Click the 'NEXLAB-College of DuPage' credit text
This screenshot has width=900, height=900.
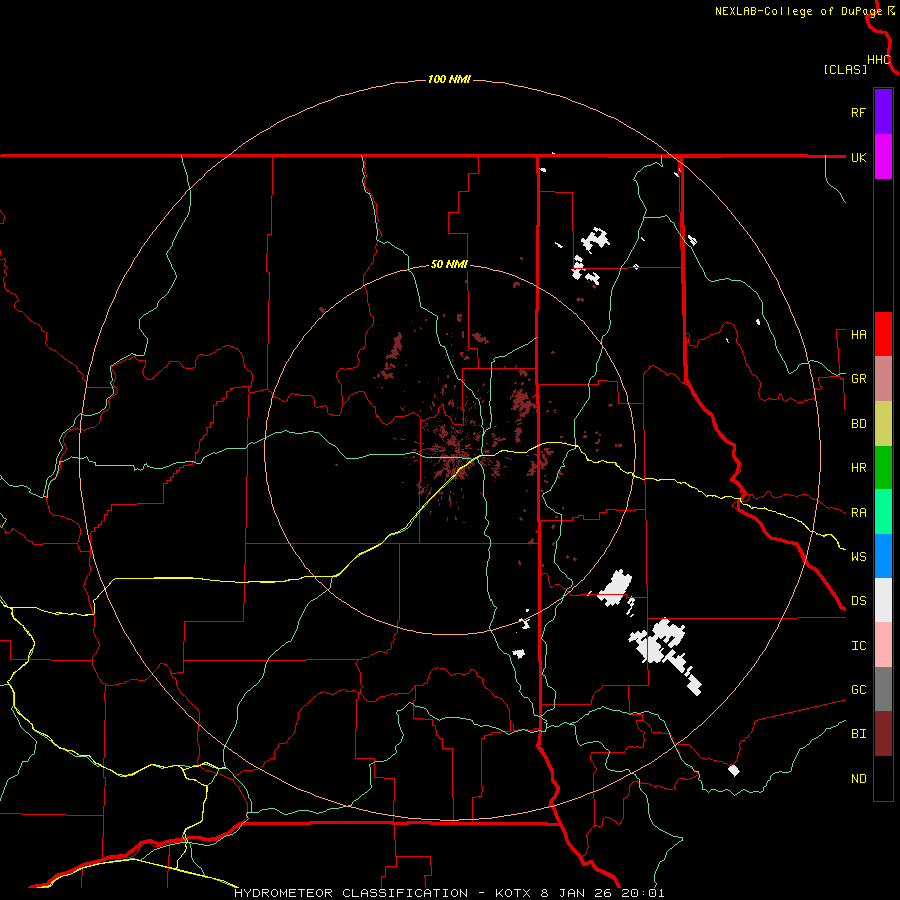[x=798, y=11]
